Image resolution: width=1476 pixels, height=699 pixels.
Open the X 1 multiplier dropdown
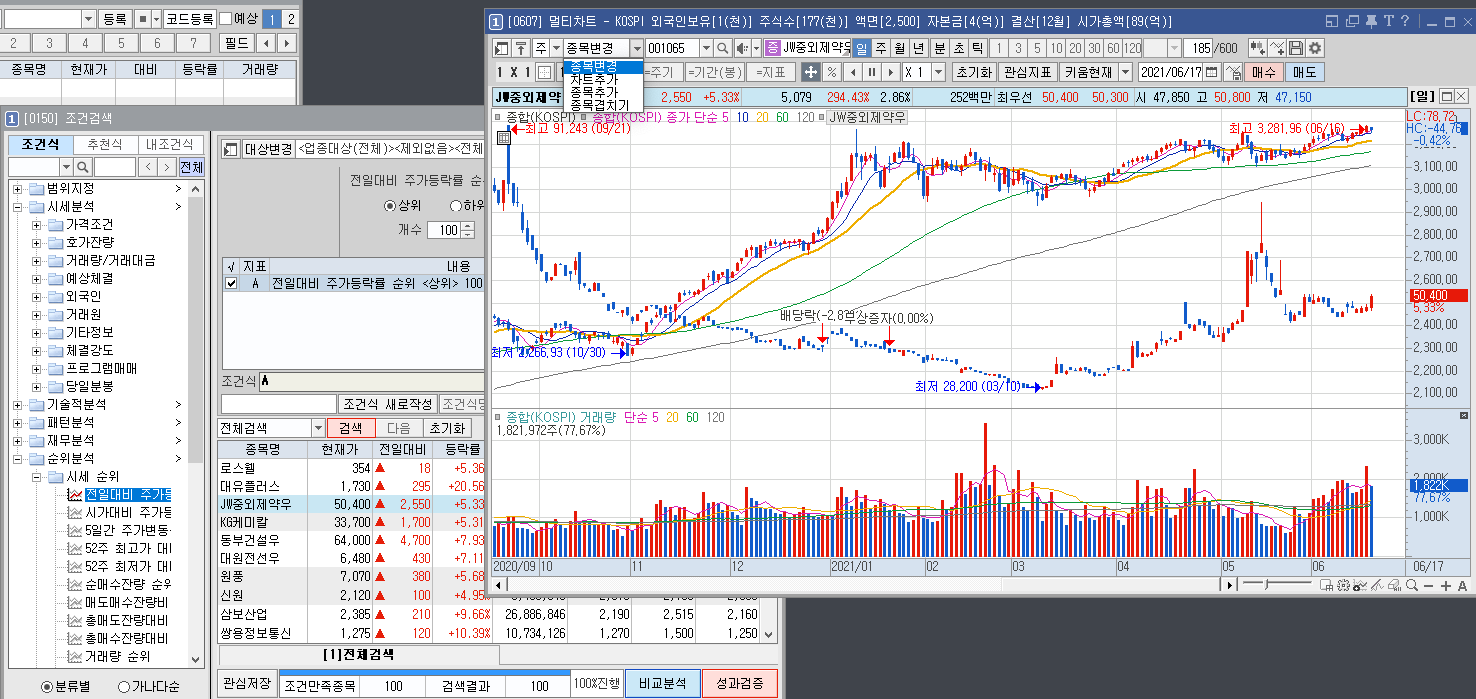(938, 72)
